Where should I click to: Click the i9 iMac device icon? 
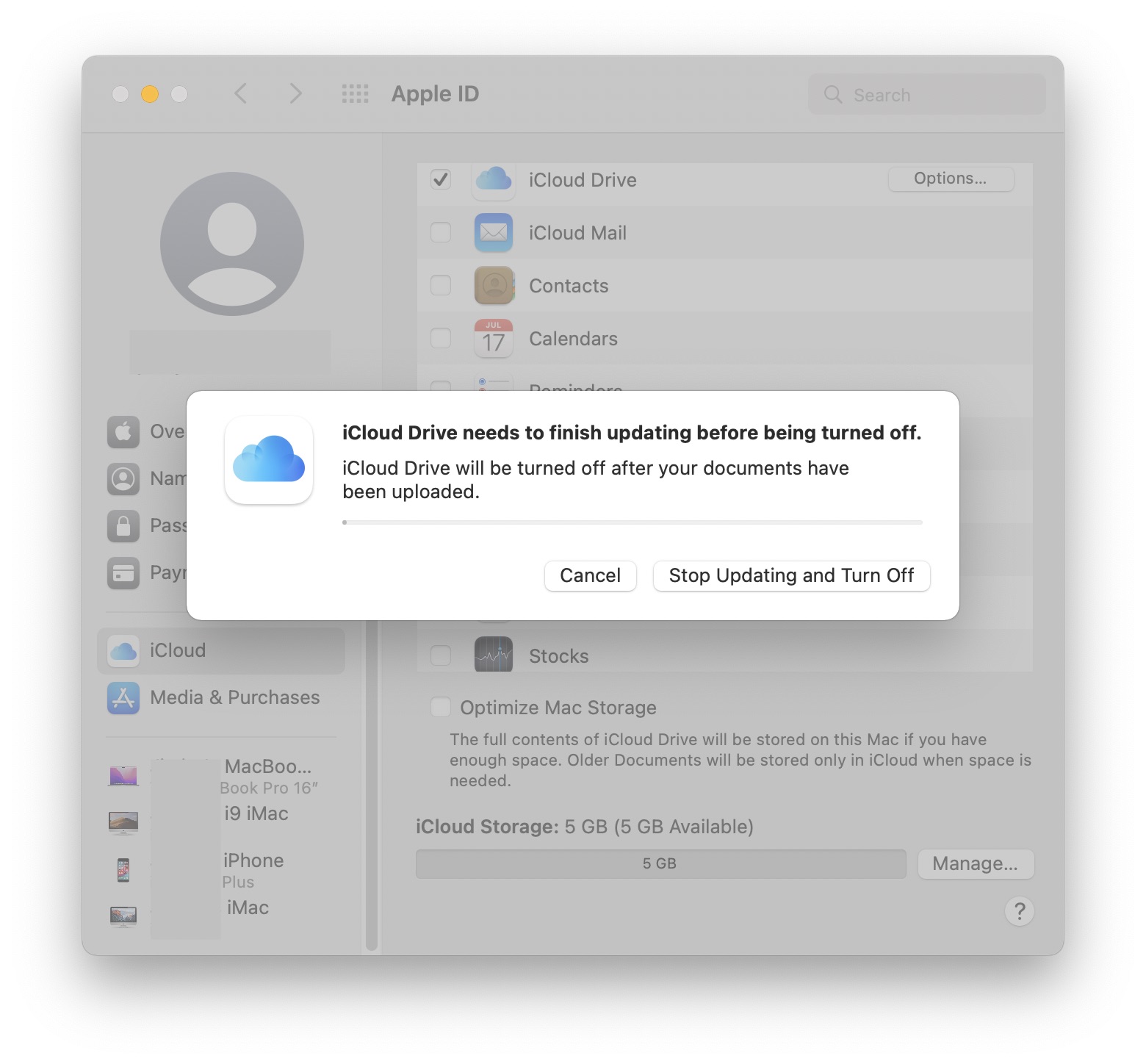pyautogui.click(x=123, y=823)
